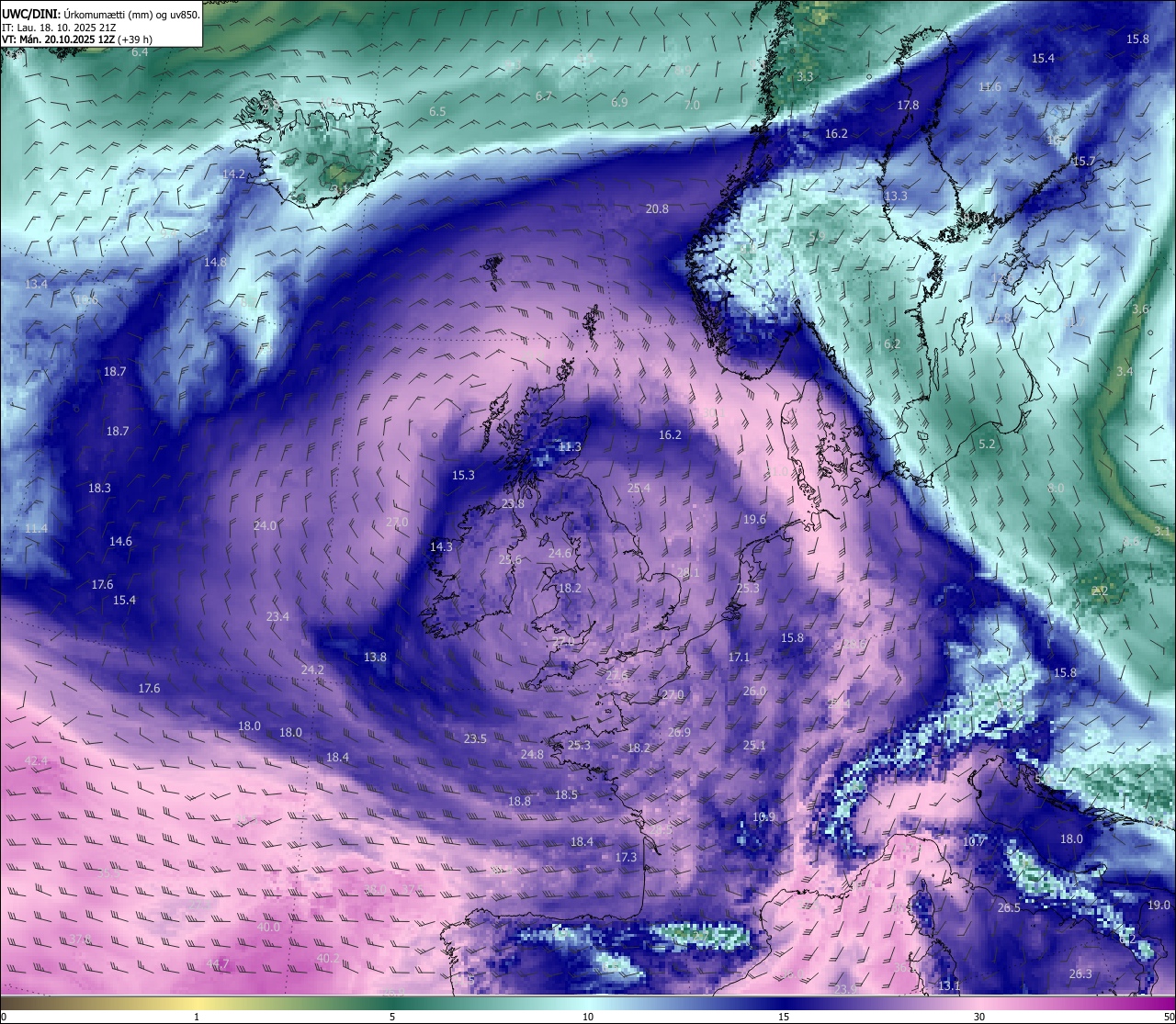Click the 17.3 value near the French coast

pyautogui.click(x=626, y=857)
